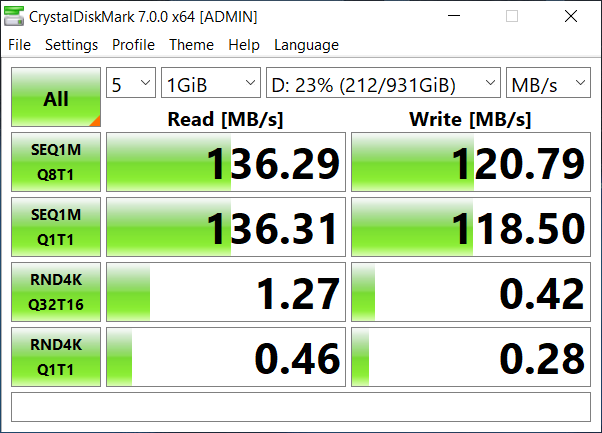602x433 pixels.
Task: Click the Write [MB/s] column header
Action: (x=470, y=119)
